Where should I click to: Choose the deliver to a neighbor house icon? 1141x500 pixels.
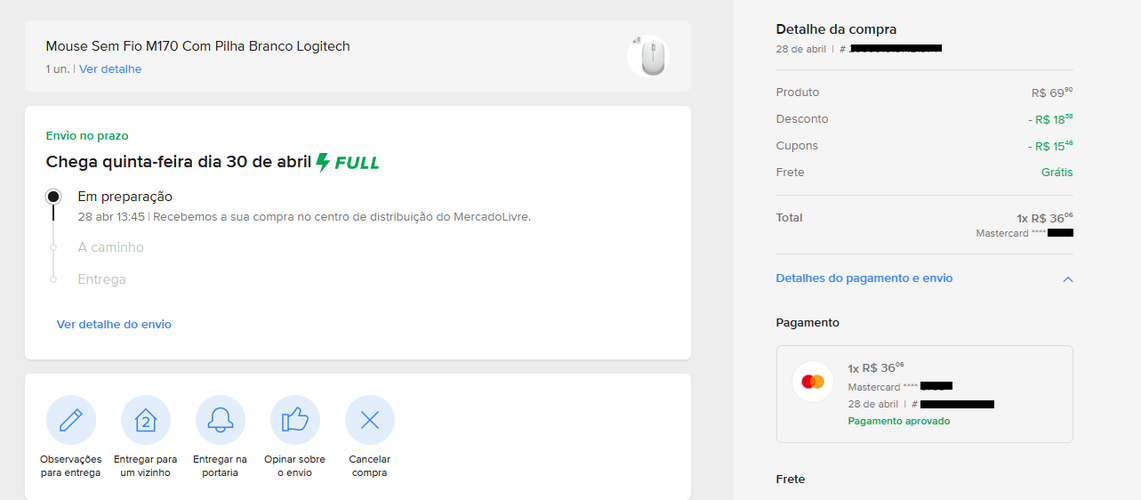coord(146,420)
